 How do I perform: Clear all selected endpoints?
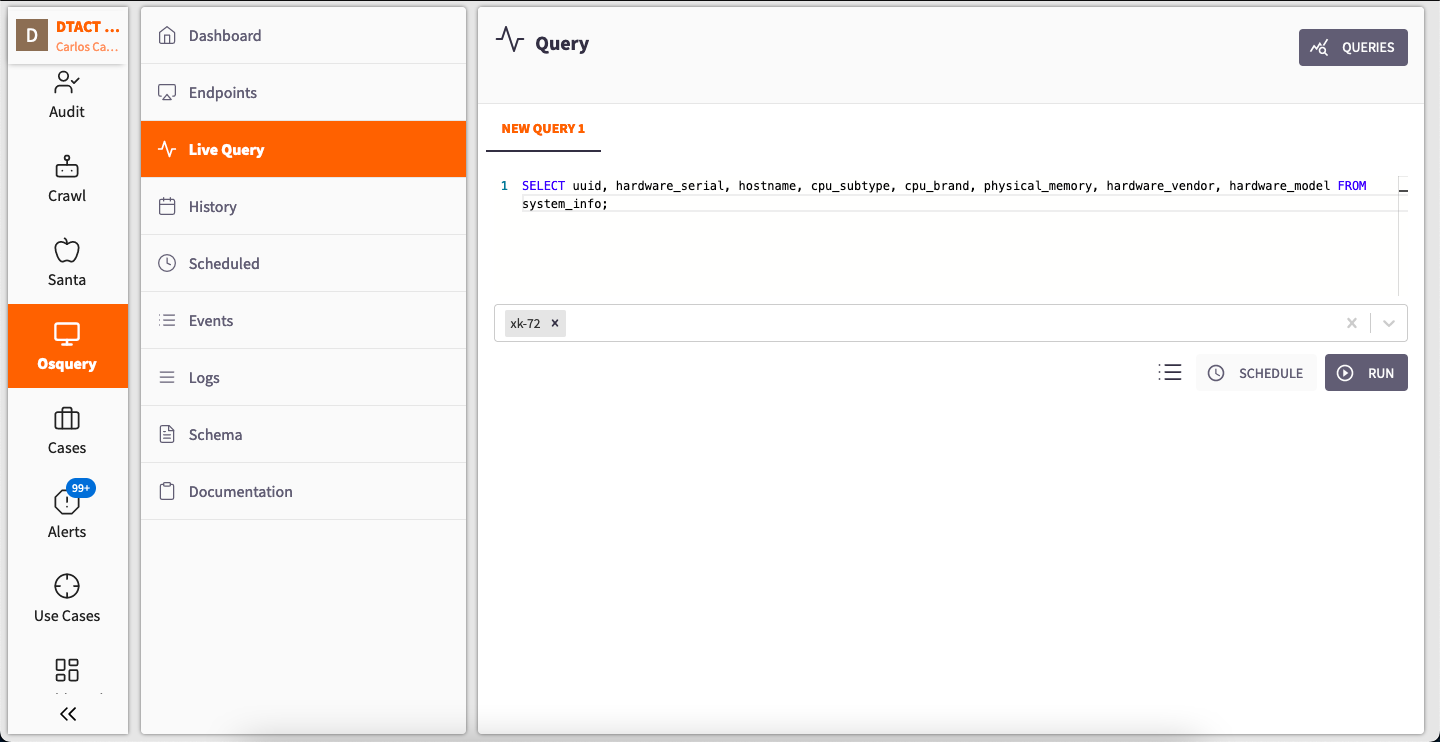point(1352,323)
